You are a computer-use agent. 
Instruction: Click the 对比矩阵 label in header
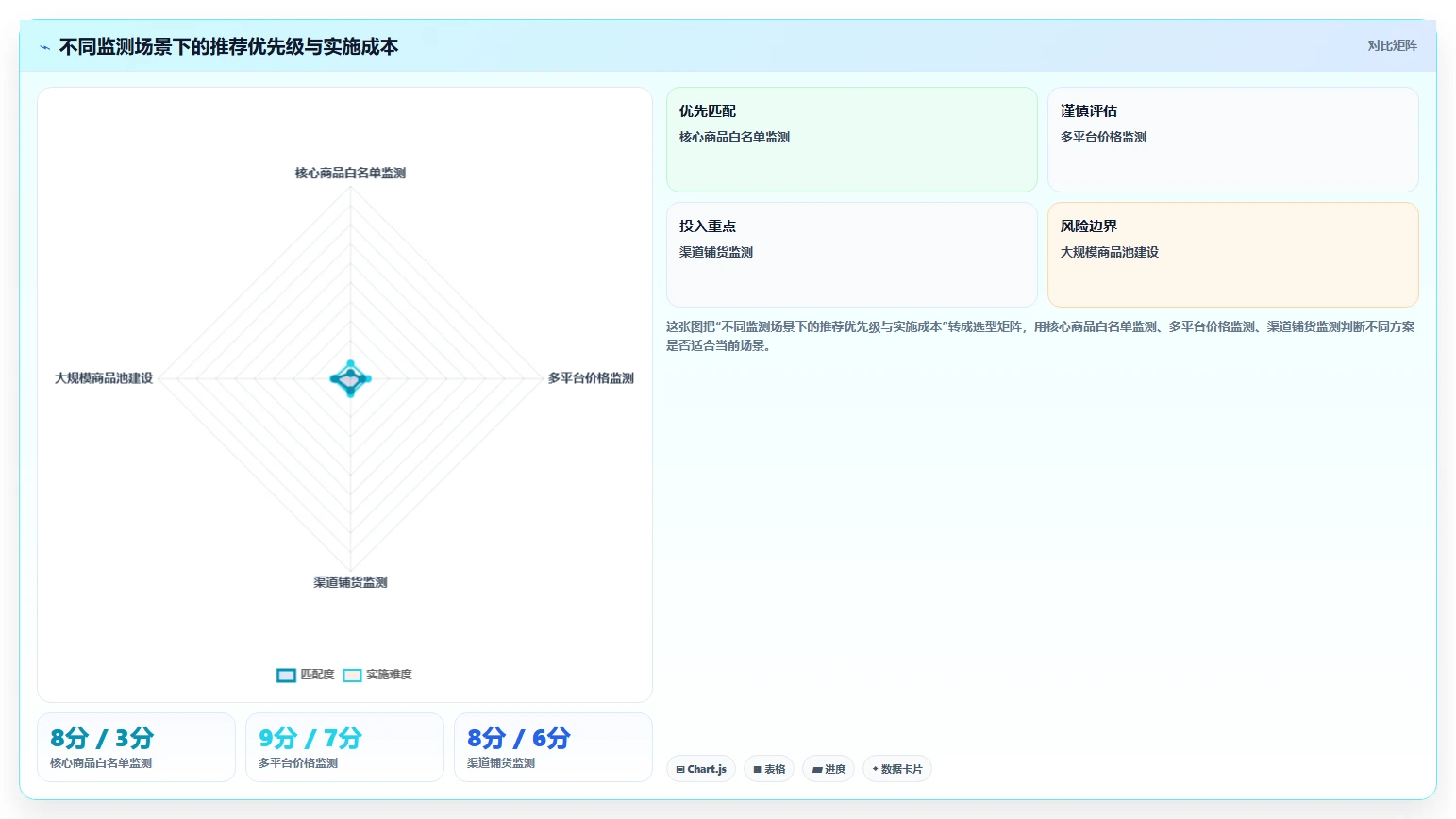click(x=1392, y=45)
